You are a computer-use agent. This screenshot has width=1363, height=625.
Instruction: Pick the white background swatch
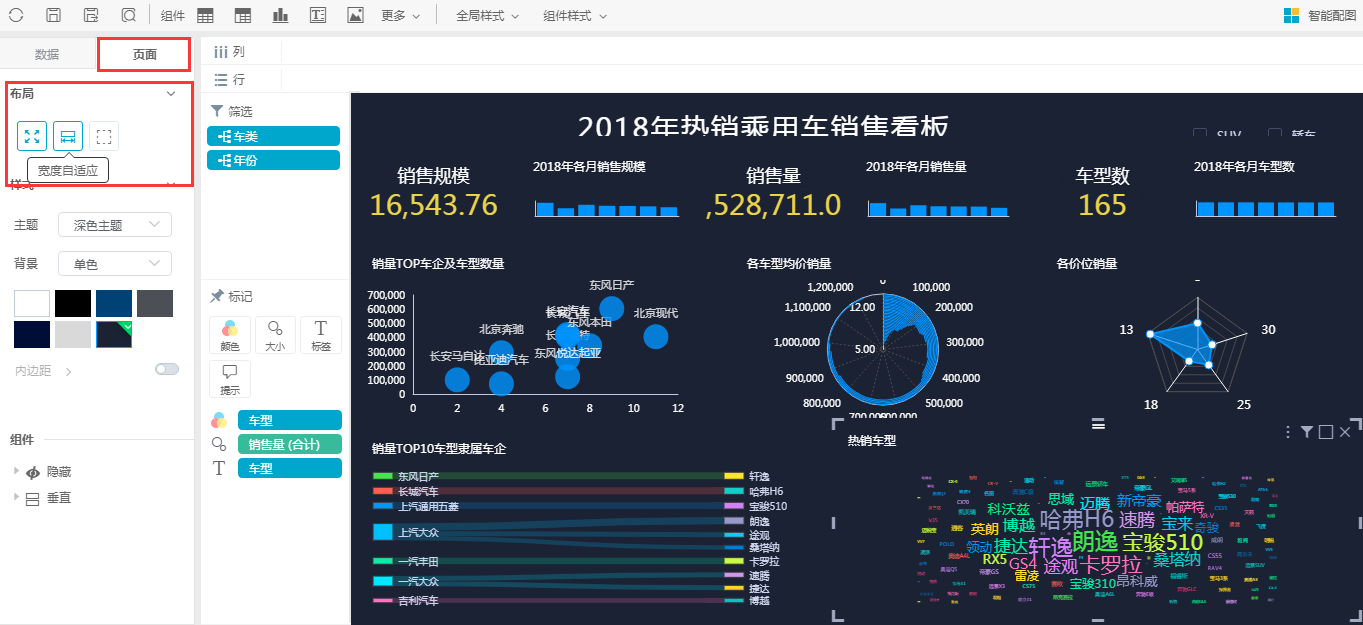pyautogui.click(x=32, y=303)
